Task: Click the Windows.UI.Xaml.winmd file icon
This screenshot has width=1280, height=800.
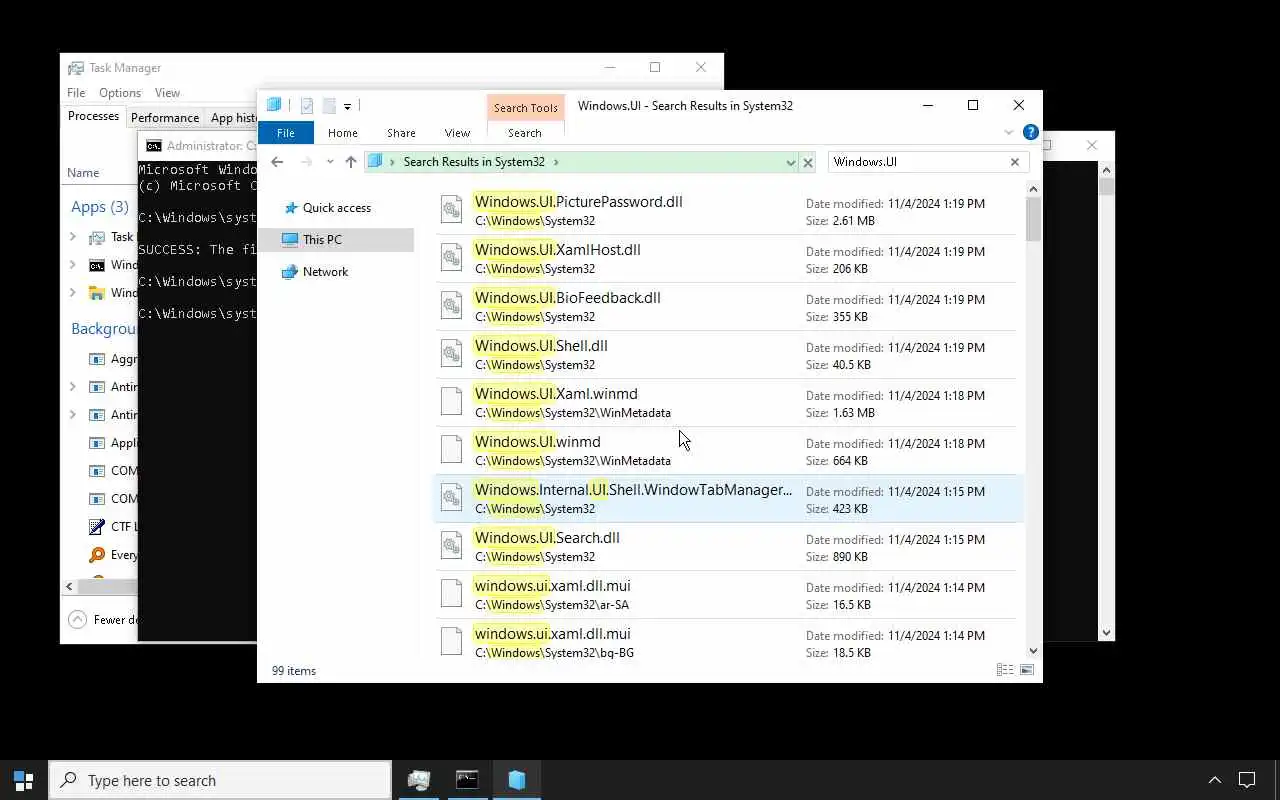Action: pyautogui.click(x=452, y=402)
